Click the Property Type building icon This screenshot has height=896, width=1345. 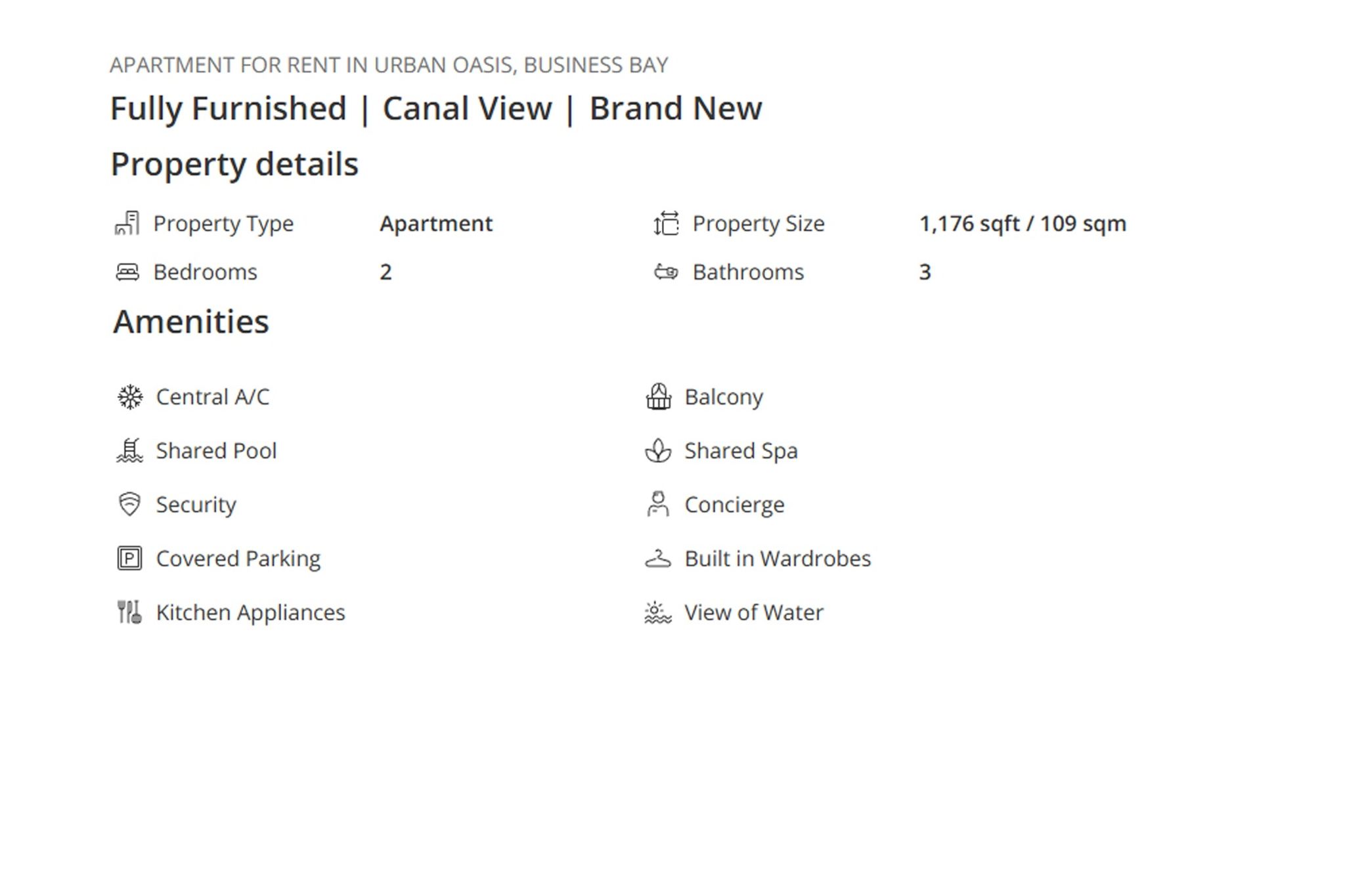click(x=127, y=223)
